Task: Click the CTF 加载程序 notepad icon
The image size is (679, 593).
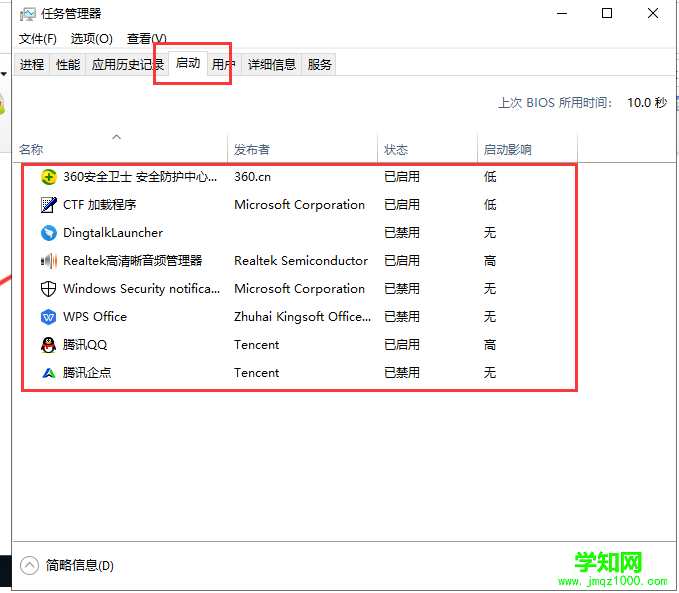Action: (48, 205)
